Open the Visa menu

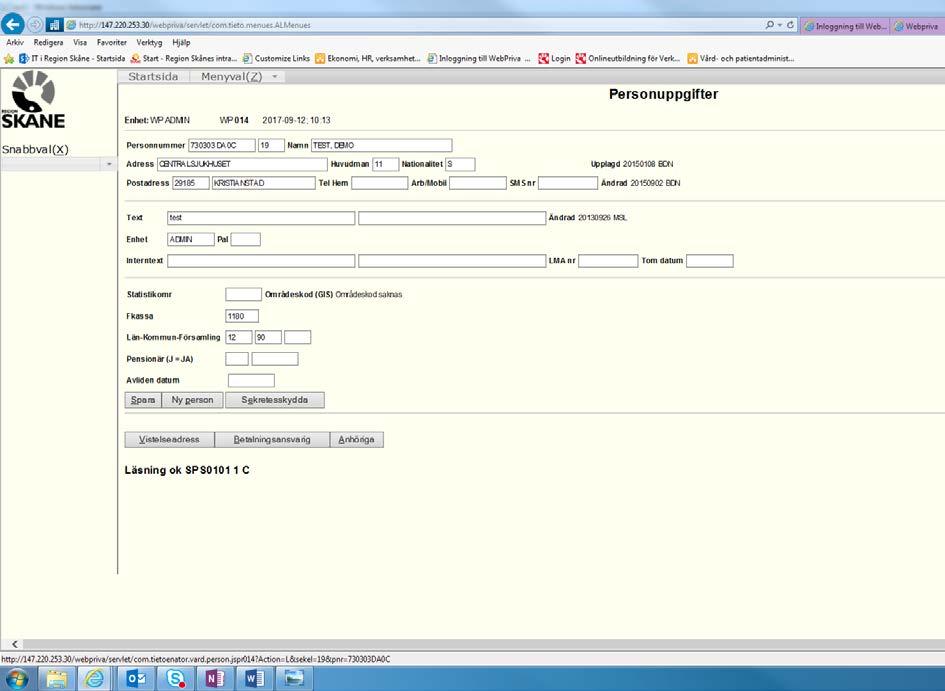pyautogui.click(x=80, y=42)
